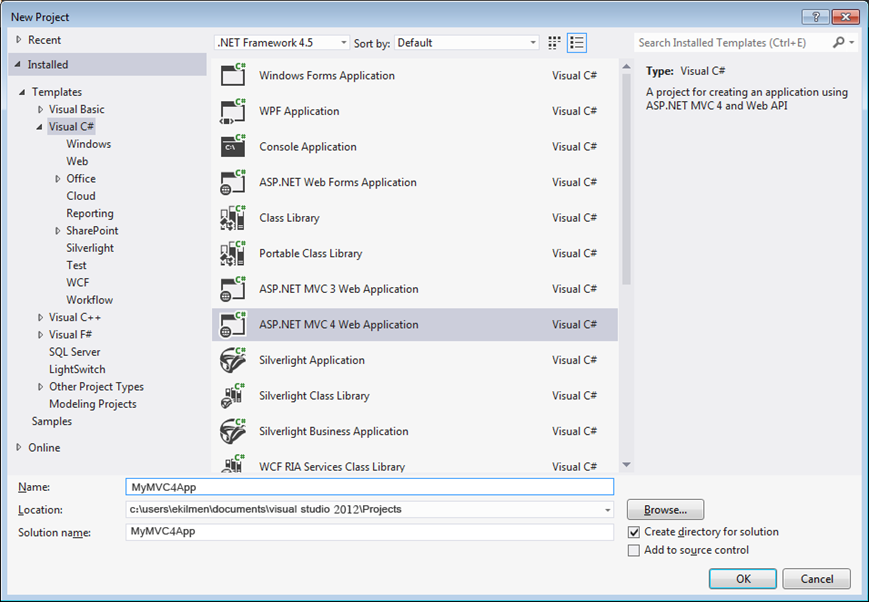Open the Sort by Default dropdown
Screen dimensions: 869x602
coord(467,43)
